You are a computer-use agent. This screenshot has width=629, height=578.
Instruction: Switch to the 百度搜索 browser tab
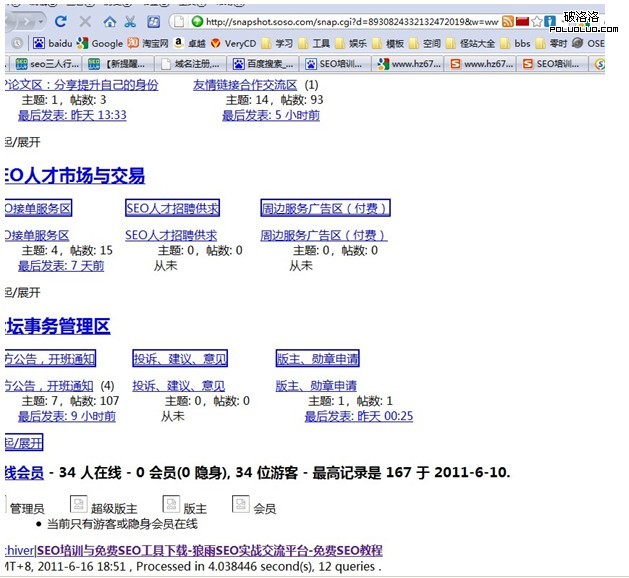point(265,64)
